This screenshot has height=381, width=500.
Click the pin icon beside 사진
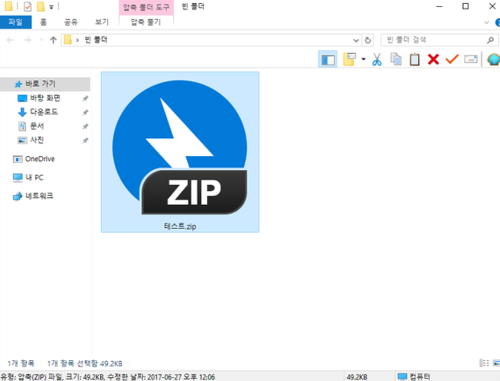coord(85,140)
